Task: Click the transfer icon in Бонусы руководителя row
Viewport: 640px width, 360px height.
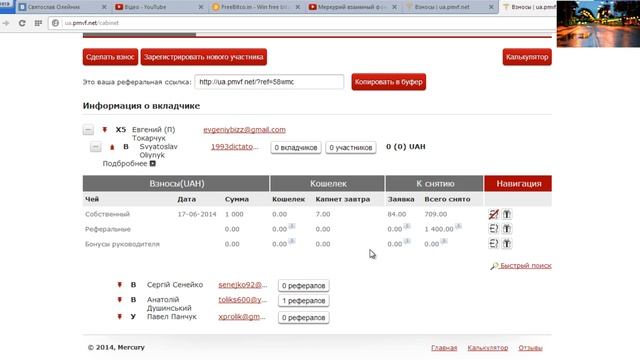Action: (493, 244)
